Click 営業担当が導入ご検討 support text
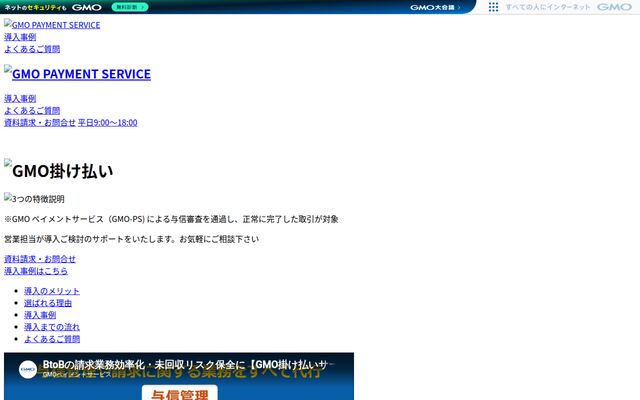The height and width of the screenshot is (400, 640). click(131, 239)
